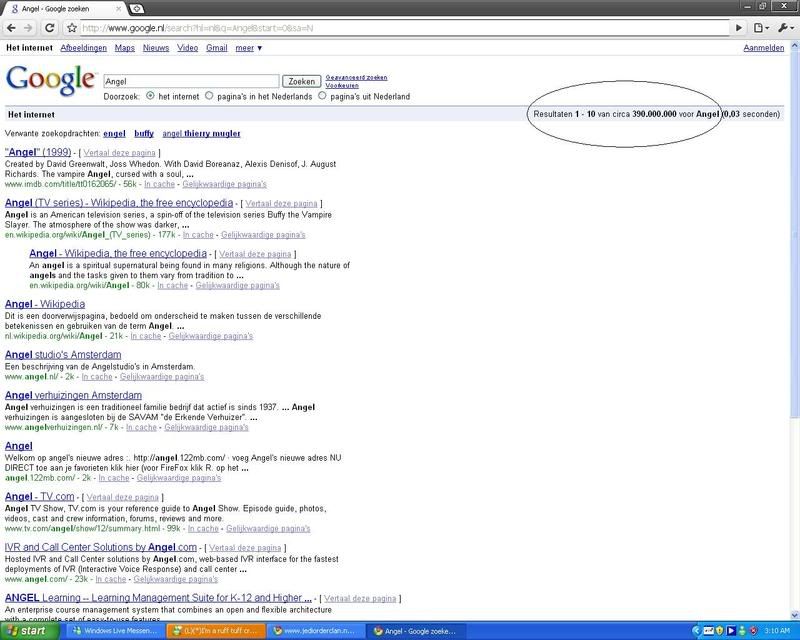800x640 pixels.
Task: Open the 'ANGEL Learning' result link
Action: [158, 598]
